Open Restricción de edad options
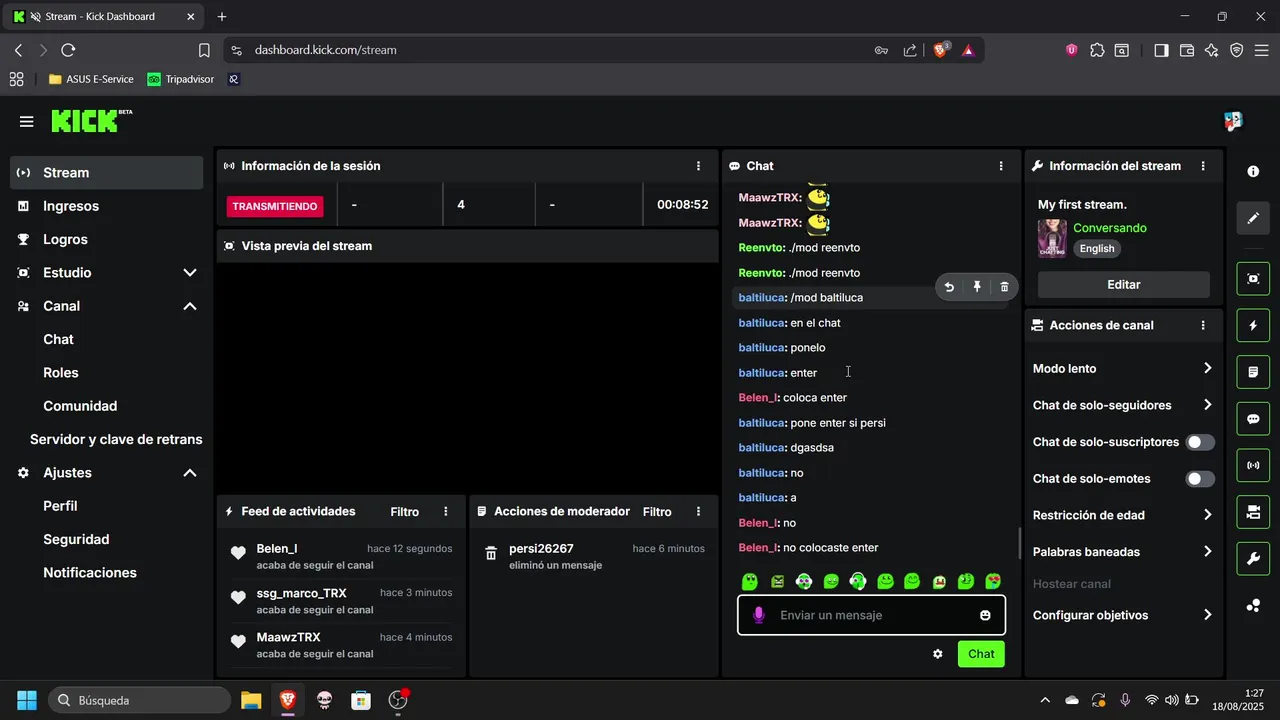Image resolution: width=1280 pixels, height=720 pixels. (1123, 515)
